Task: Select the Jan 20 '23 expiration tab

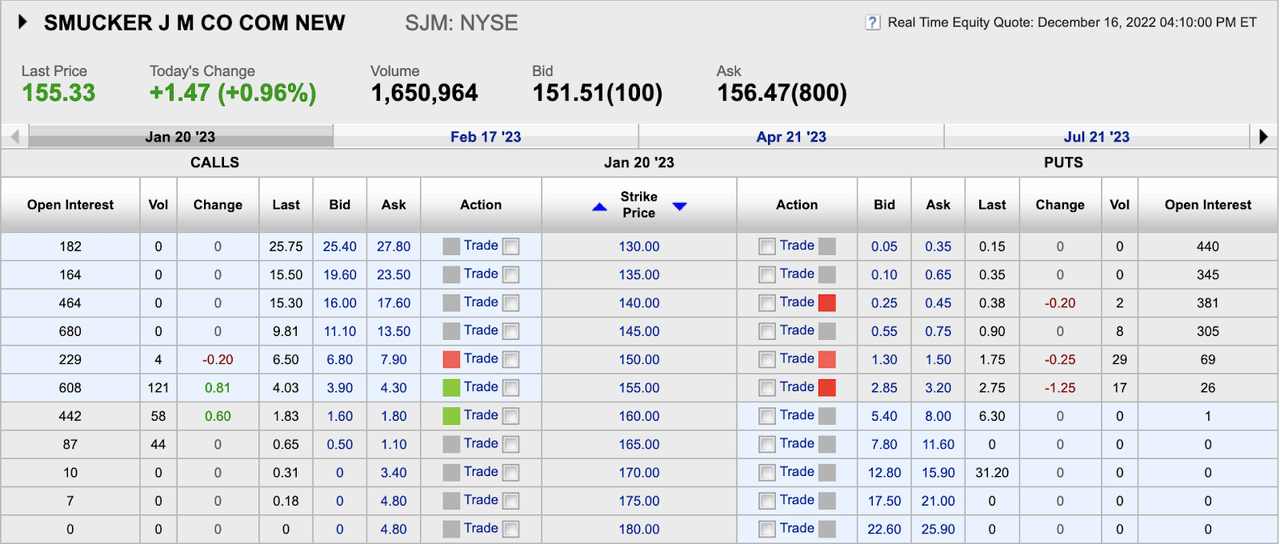Action: pyautogui.click(x=181, y=137)
